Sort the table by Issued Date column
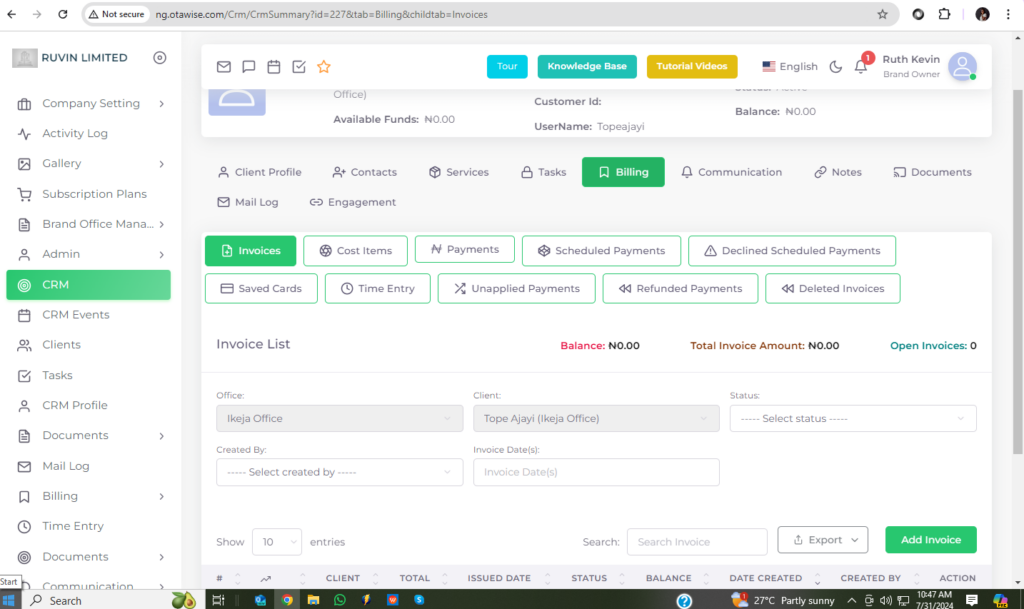 (499, 578)
